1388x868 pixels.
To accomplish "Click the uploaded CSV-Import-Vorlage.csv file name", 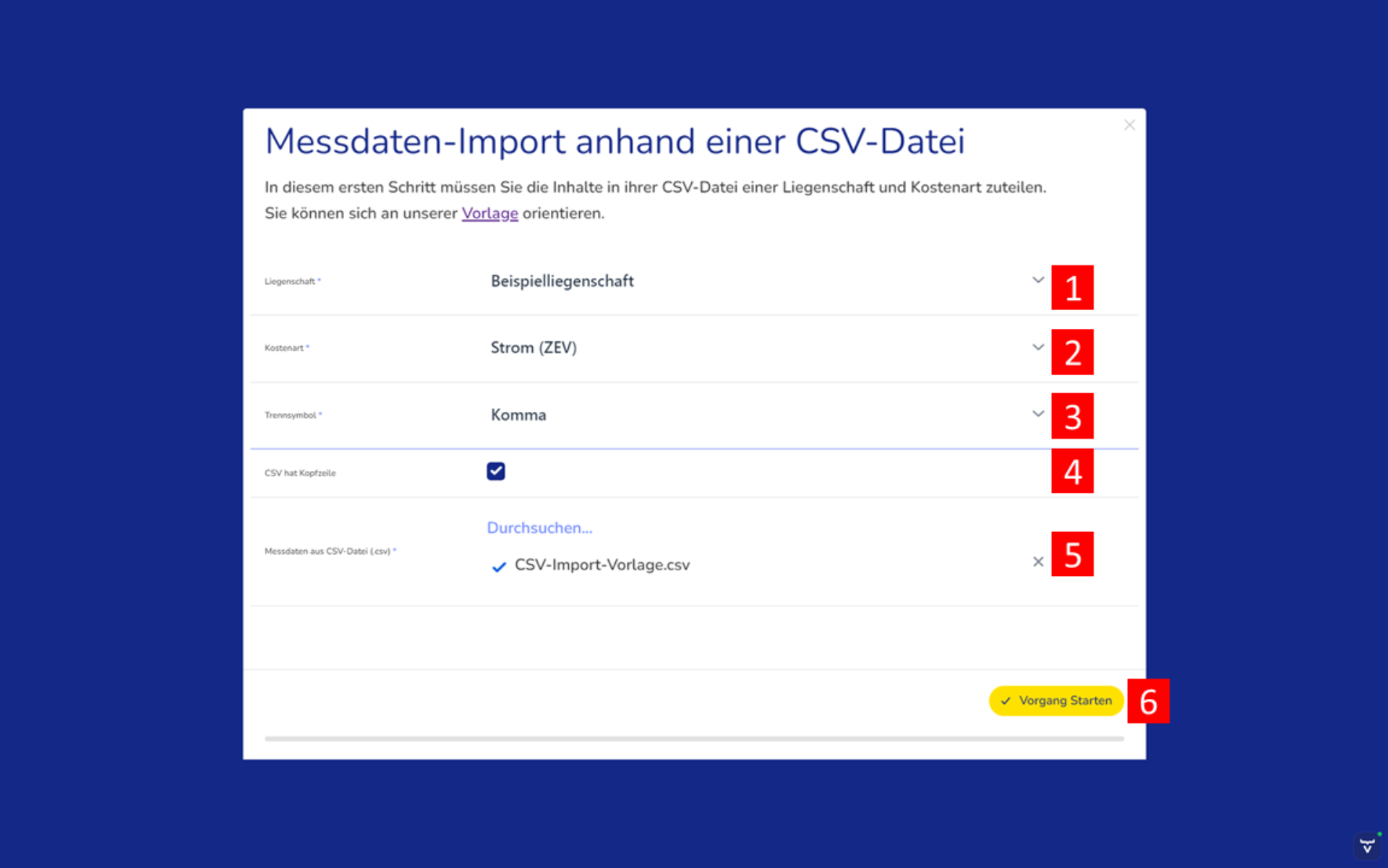I will 601,565.
